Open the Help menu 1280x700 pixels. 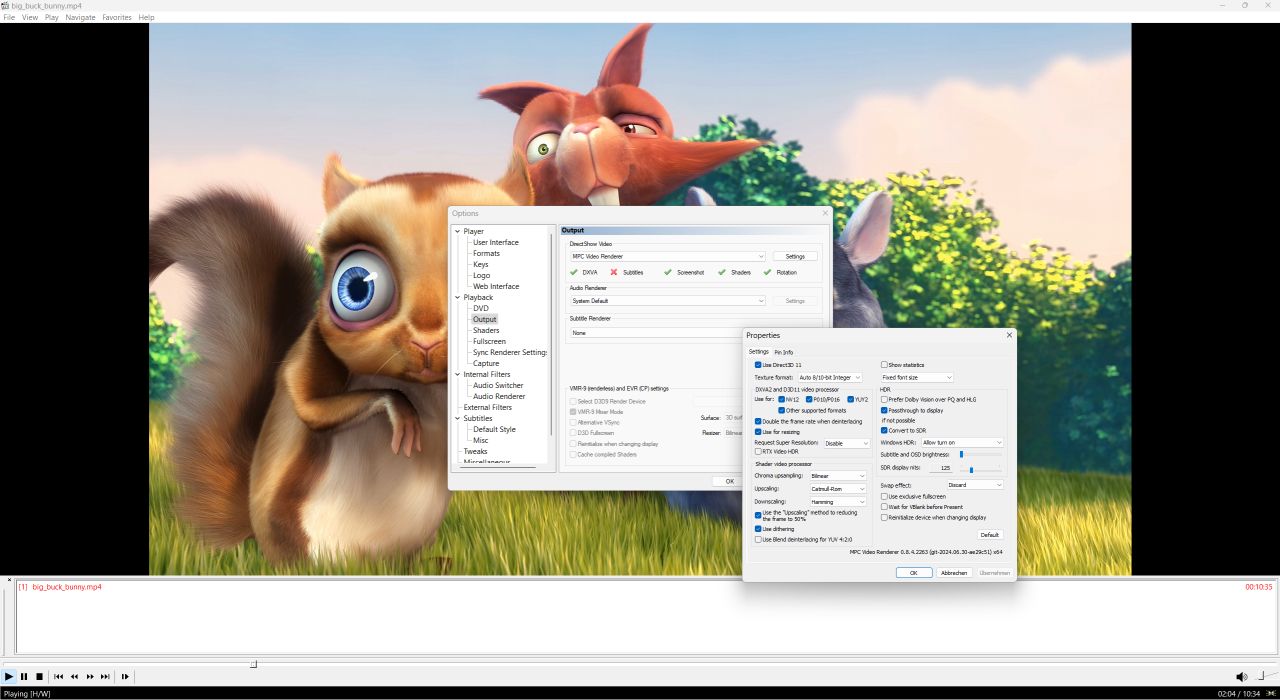(147, 17)
